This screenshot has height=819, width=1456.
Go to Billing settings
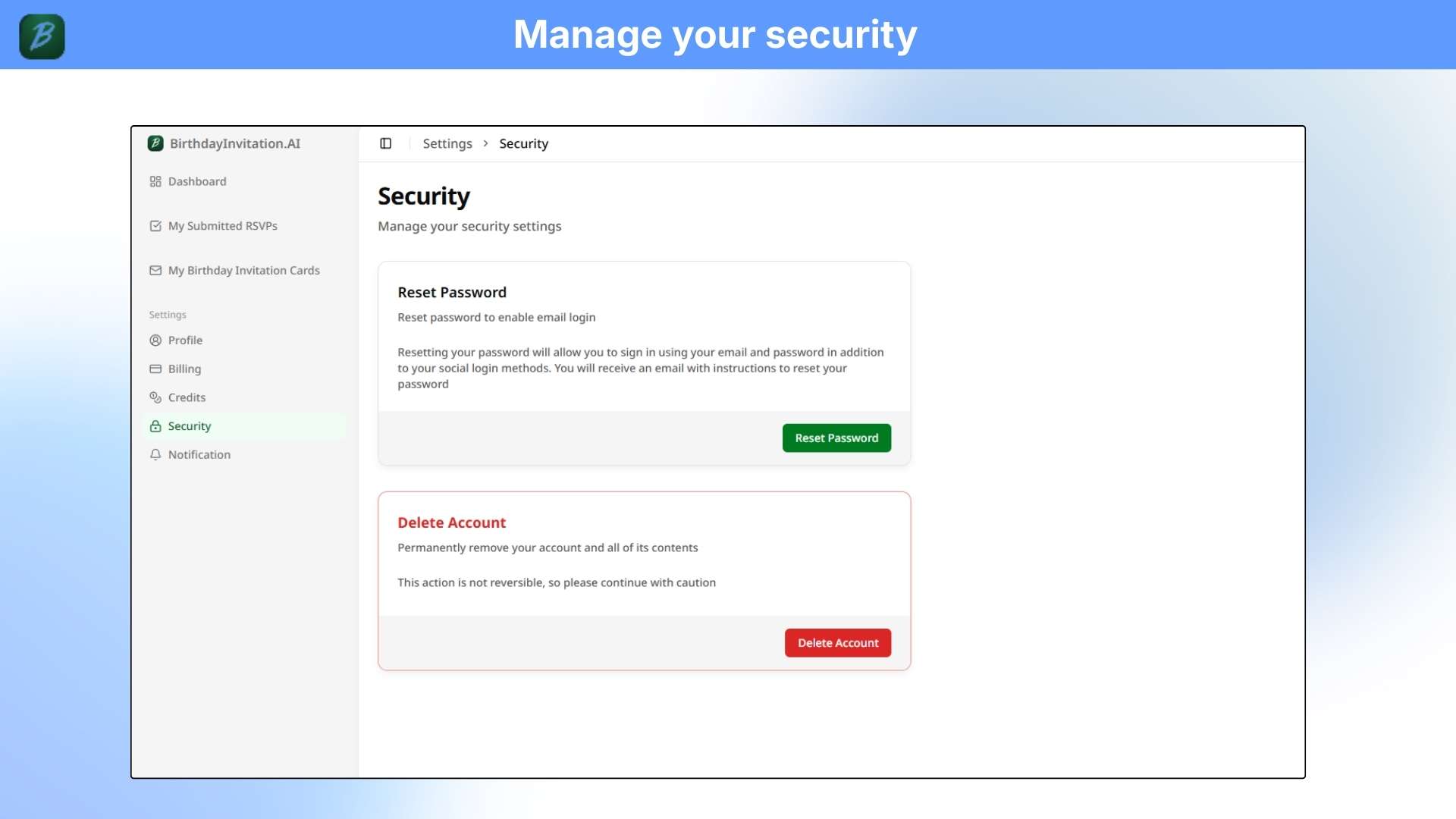tap(184, 369)
